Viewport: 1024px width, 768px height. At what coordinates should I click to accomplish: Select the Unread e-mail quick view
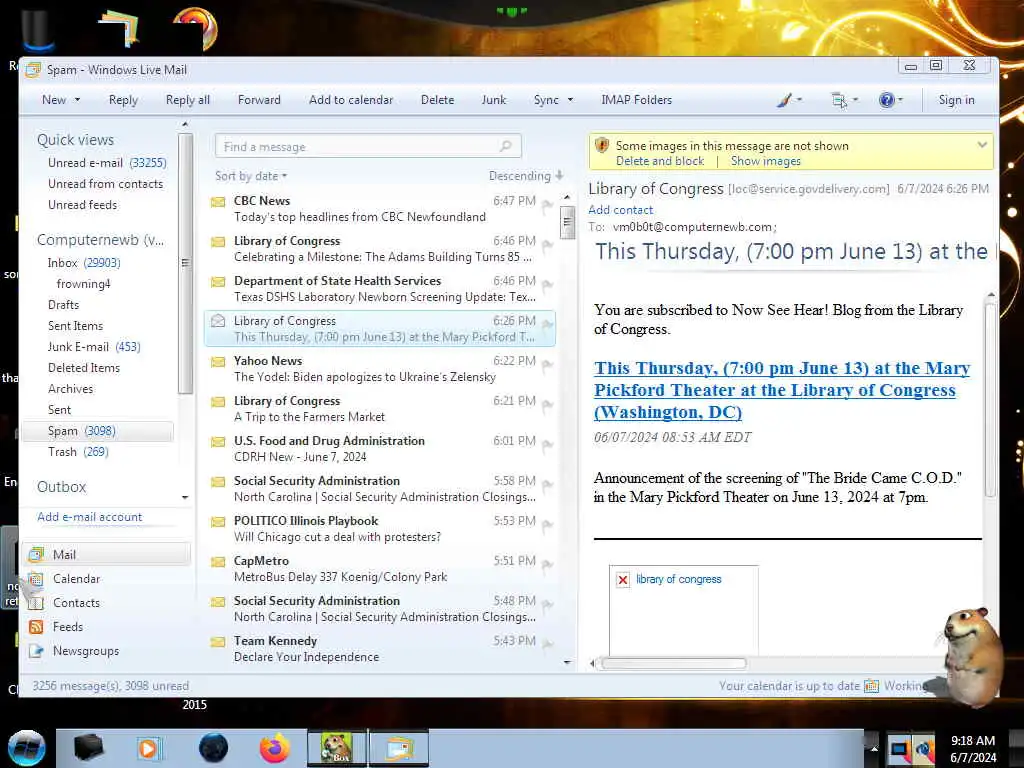[x=107, y=163]
